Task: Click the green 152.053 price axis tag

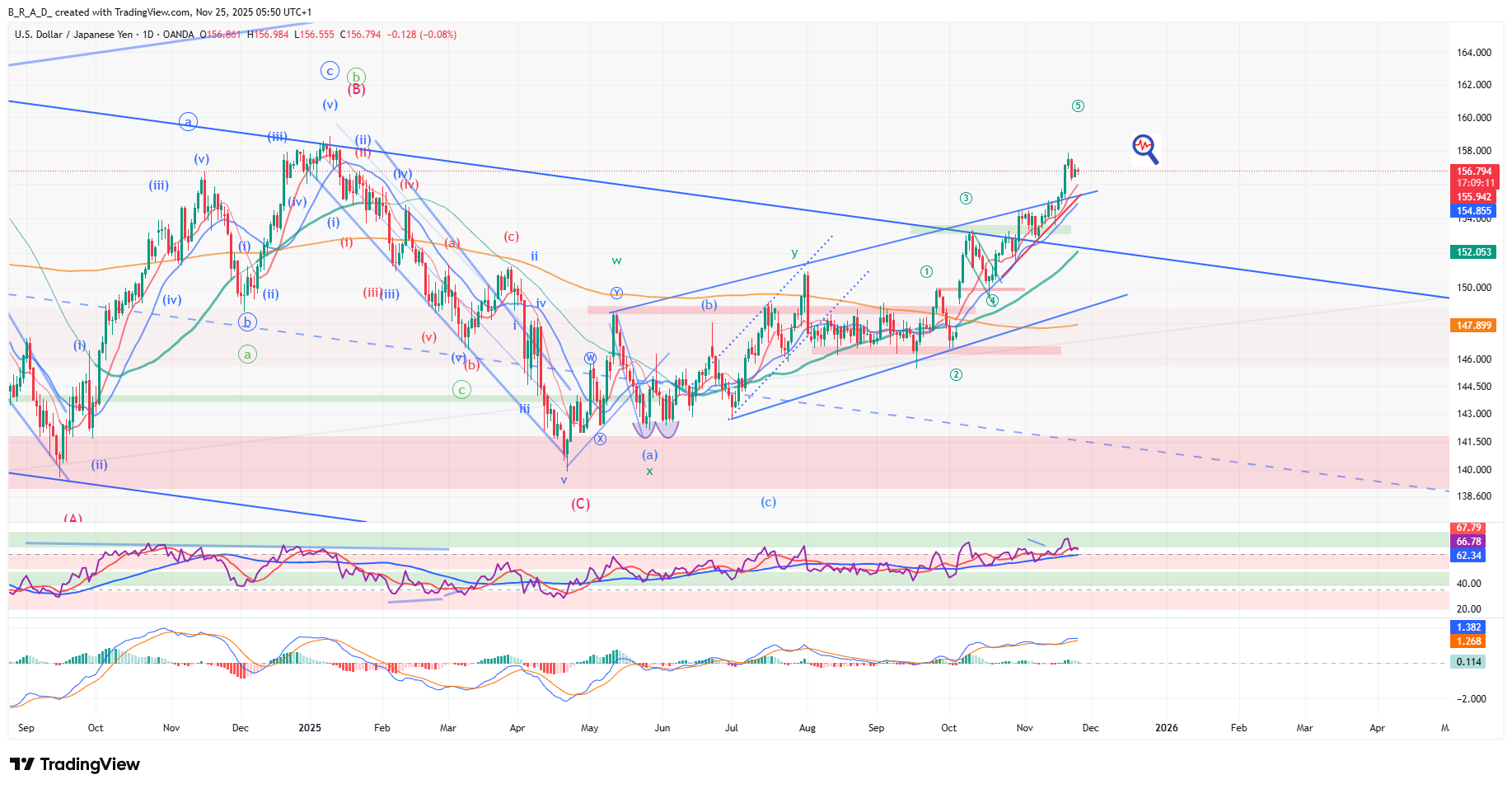Action: coord(1473,252)
